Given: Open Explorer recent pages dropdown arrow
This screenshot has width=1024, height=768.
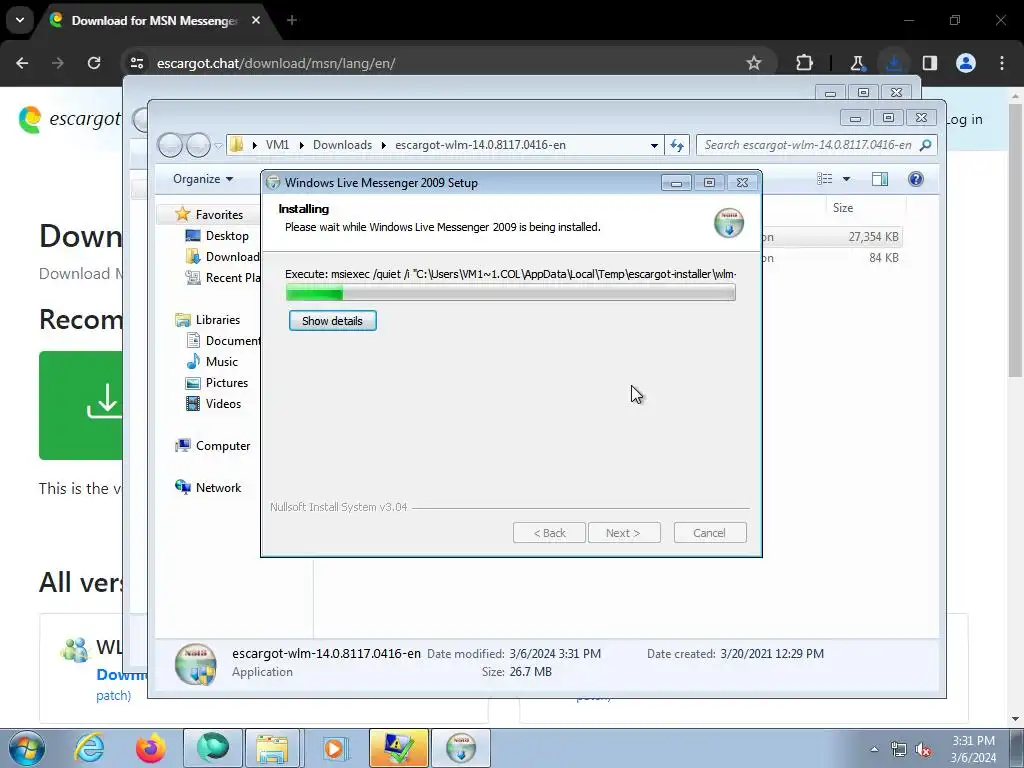Looking at the screenshot, I should 218,146.
